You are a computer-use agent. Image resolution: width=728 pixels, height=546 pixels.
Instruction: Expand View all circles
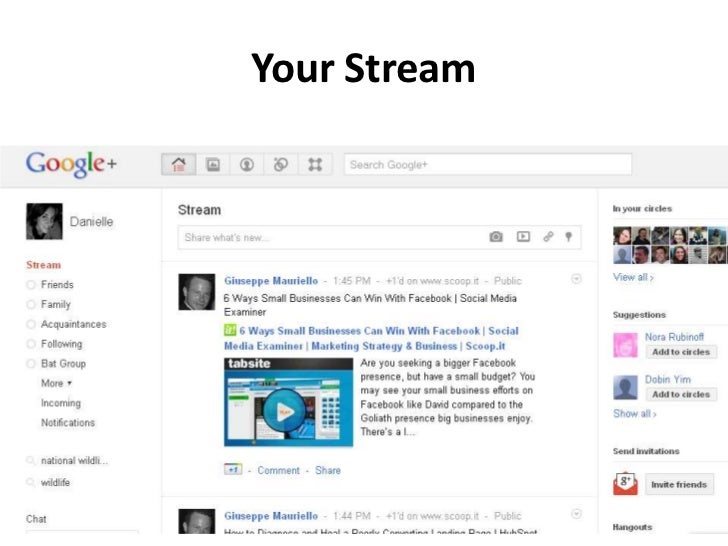click(x=633, y=277)
